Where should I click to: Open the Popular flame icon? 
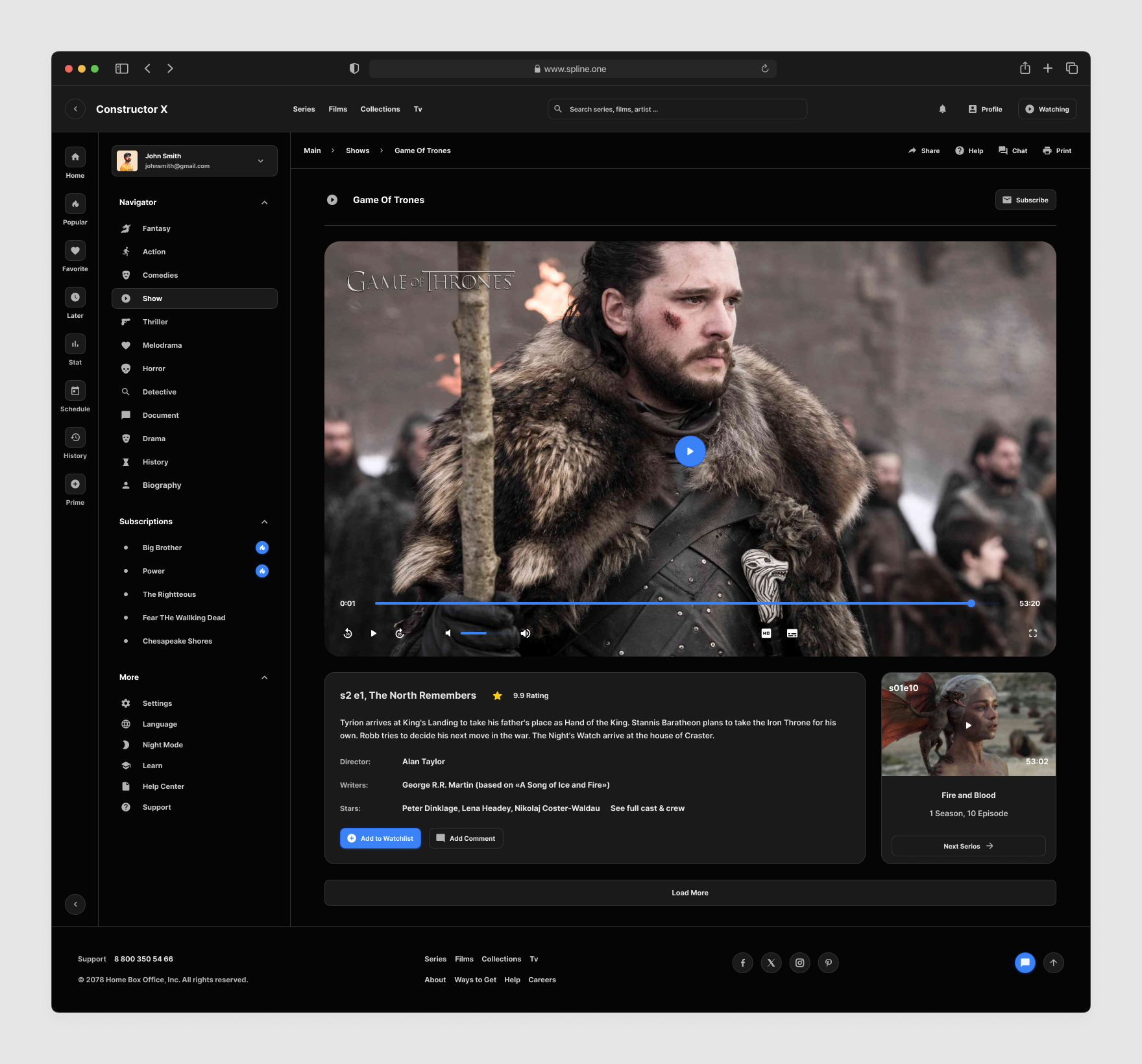click(x=75, y=204)
